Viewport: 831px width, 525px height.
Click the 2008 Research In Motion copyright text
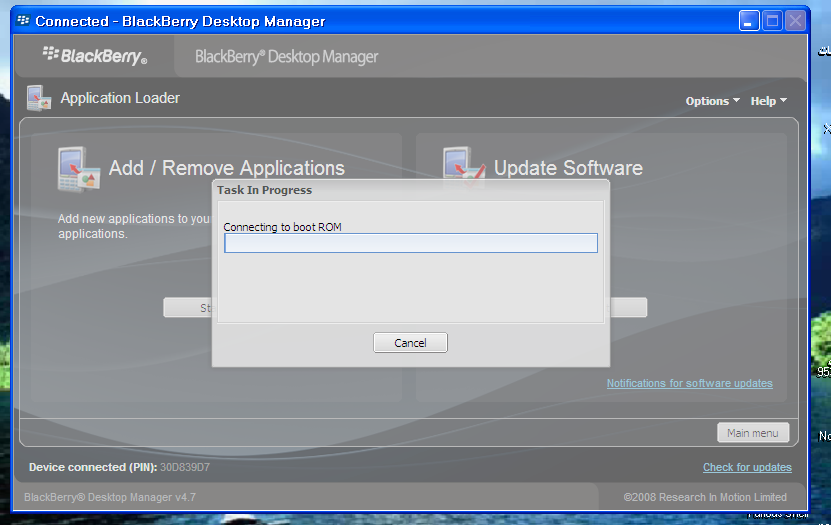[705, 497]
